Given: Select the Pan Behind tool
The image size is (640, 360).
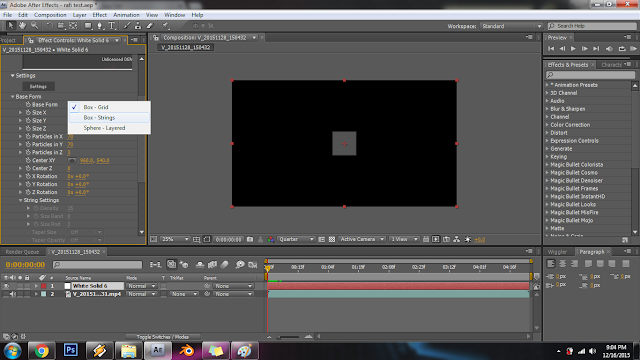Looking at the screenshot, I should click(x=73, y=26).
